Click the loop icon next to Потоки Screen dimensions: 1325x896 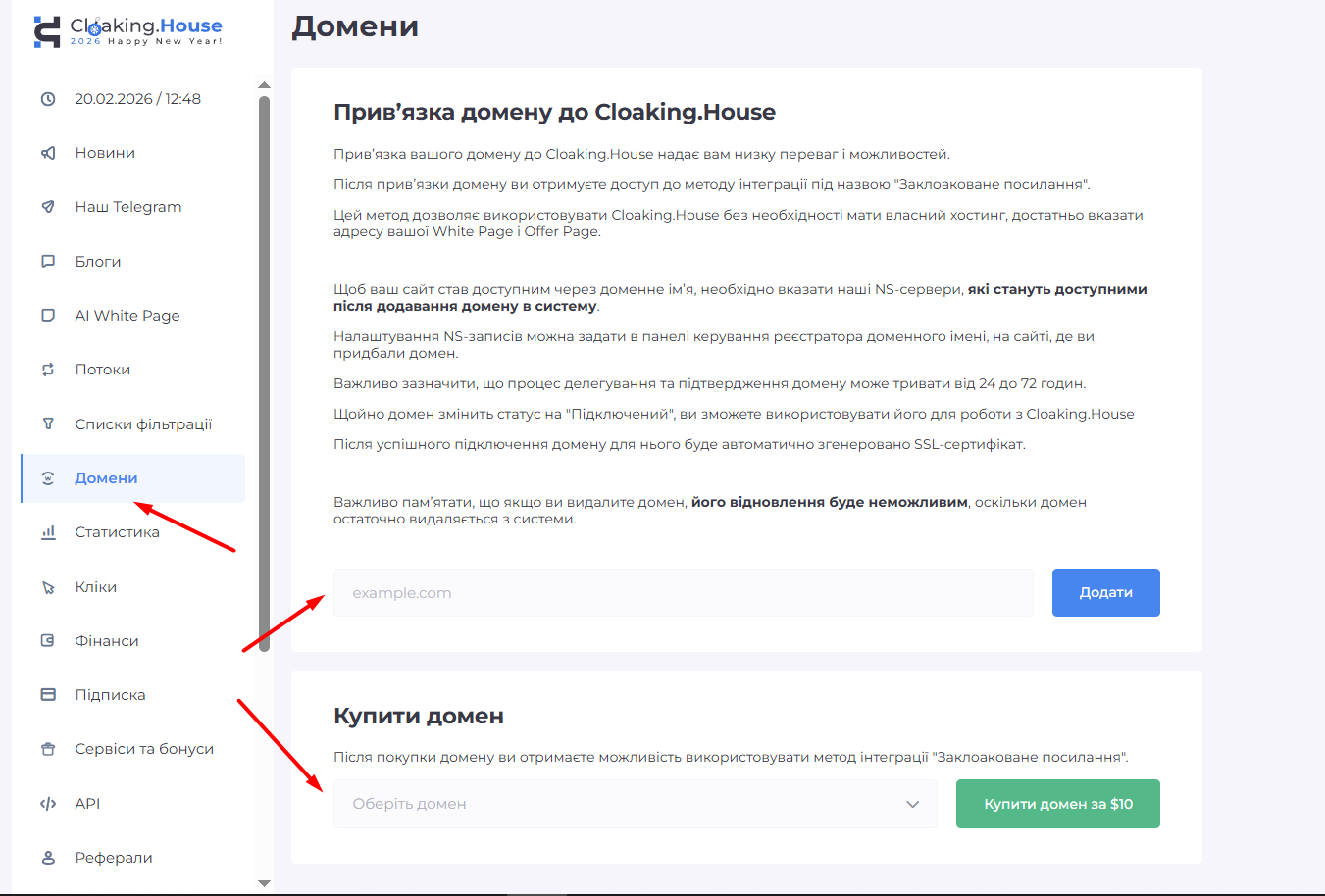click(48, 369)
